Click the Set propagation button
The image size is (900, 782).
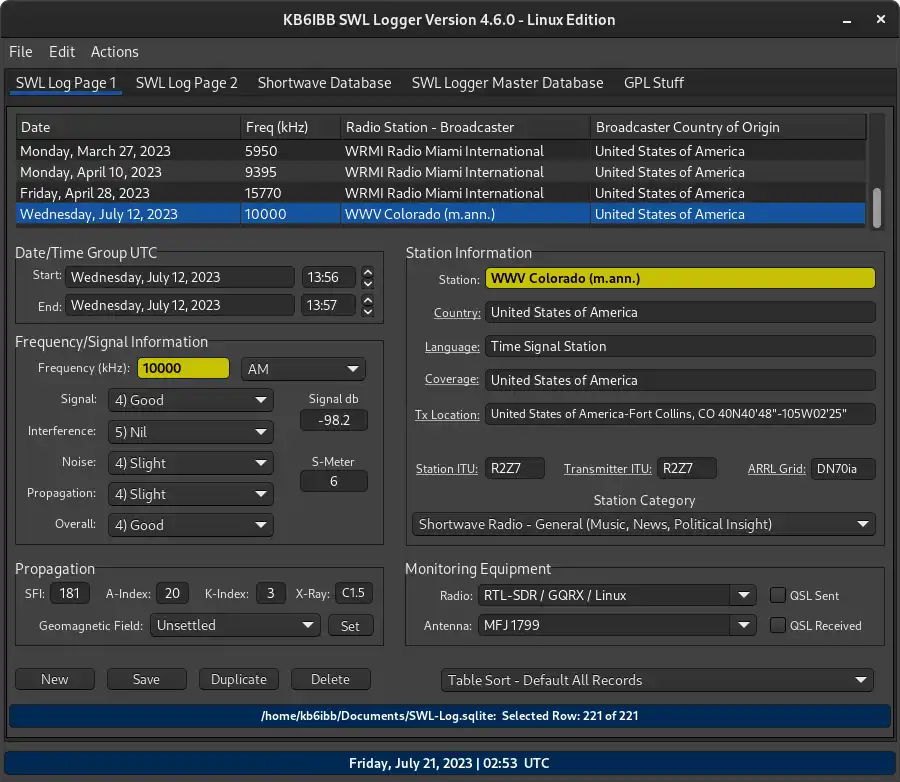click(350, 626)
